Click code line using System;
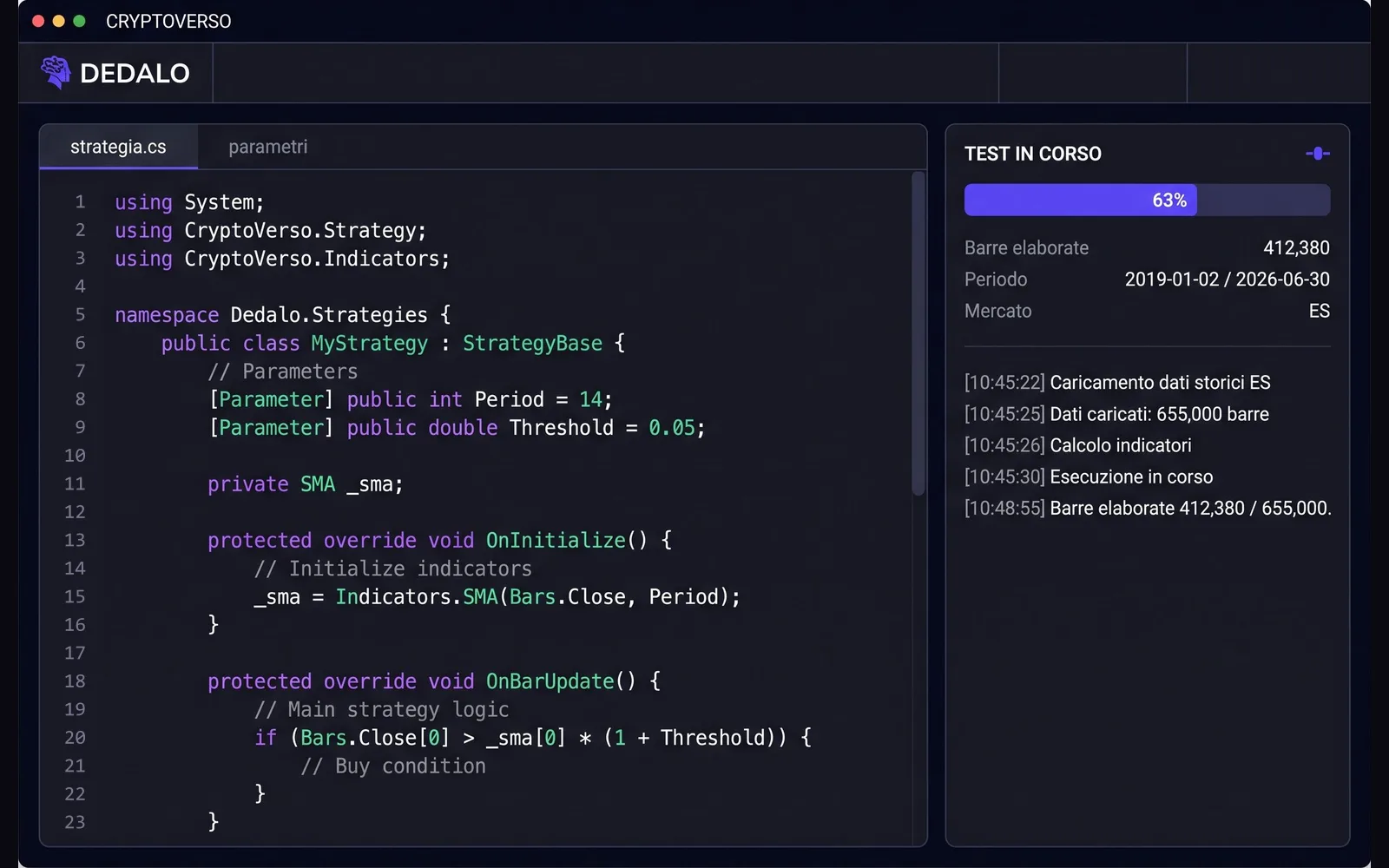 [189, 202]
